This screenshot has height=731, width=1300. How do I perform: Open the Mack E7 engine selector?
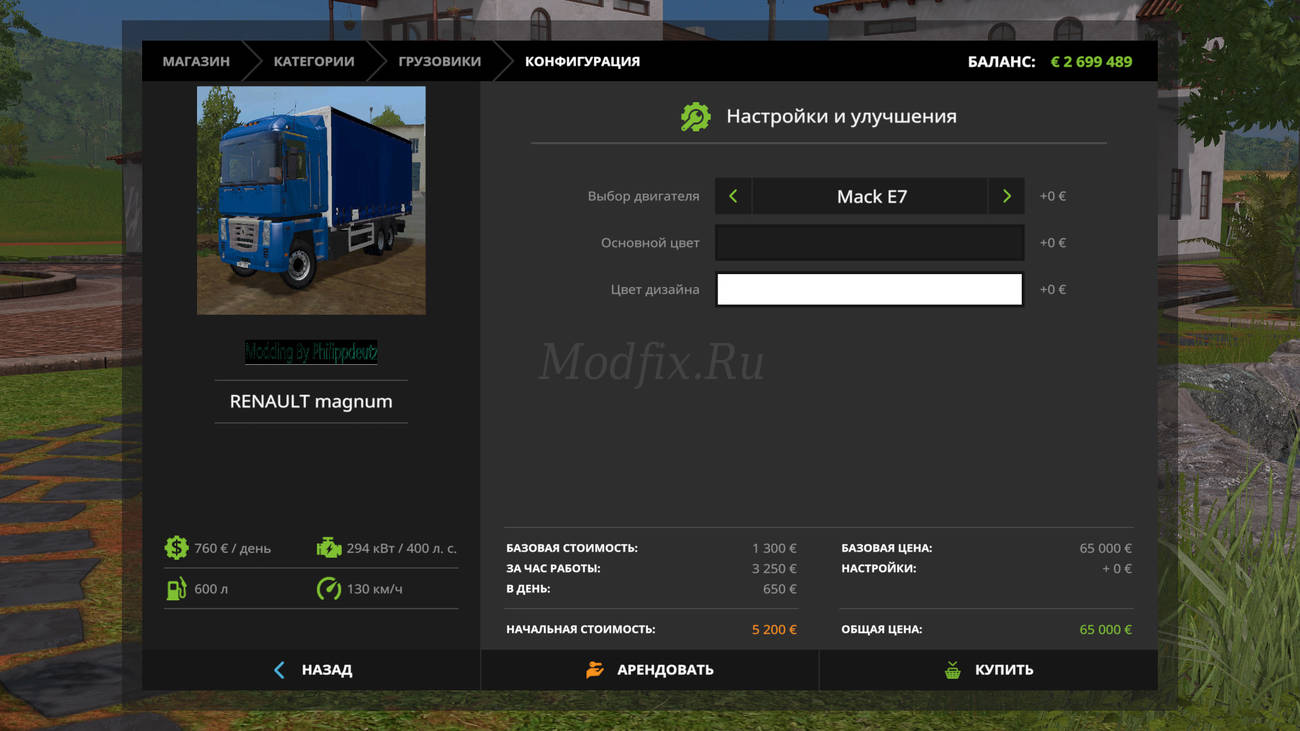pos(870,196)
